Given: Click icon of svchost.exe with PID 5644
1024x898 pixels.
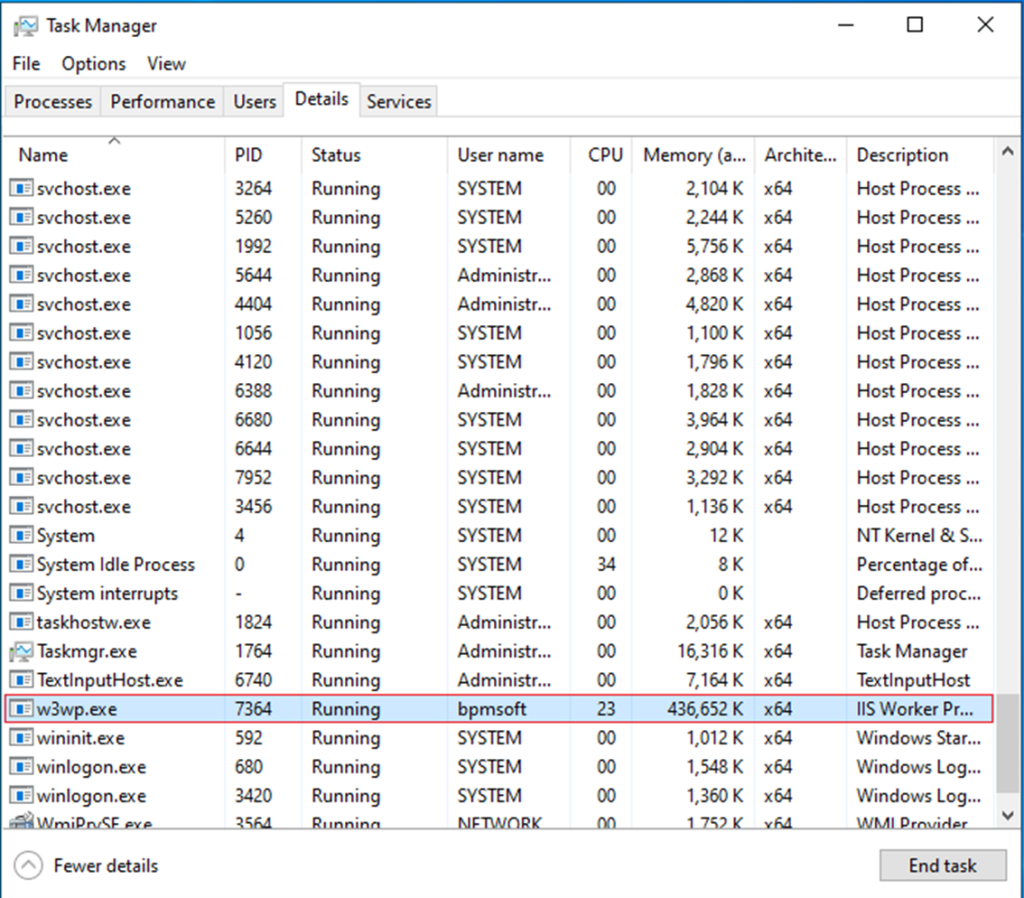Looking at the screenshot, I should (x=21, y=275).
